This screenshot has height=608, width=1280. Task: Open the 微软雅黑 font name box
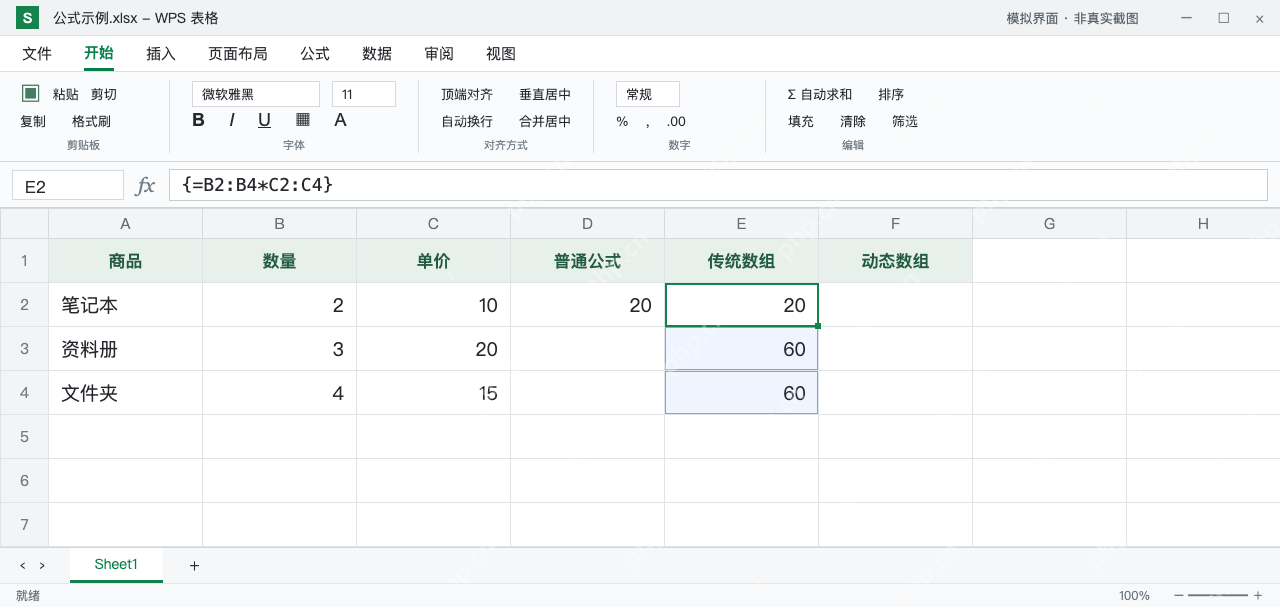tap(256, 94)
